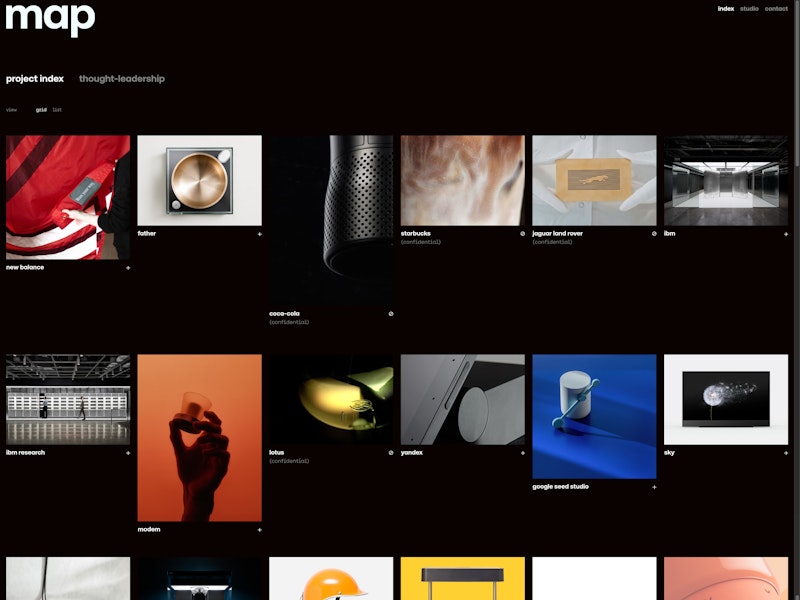
Task: Select the project index tab
Action: [35, 79]
